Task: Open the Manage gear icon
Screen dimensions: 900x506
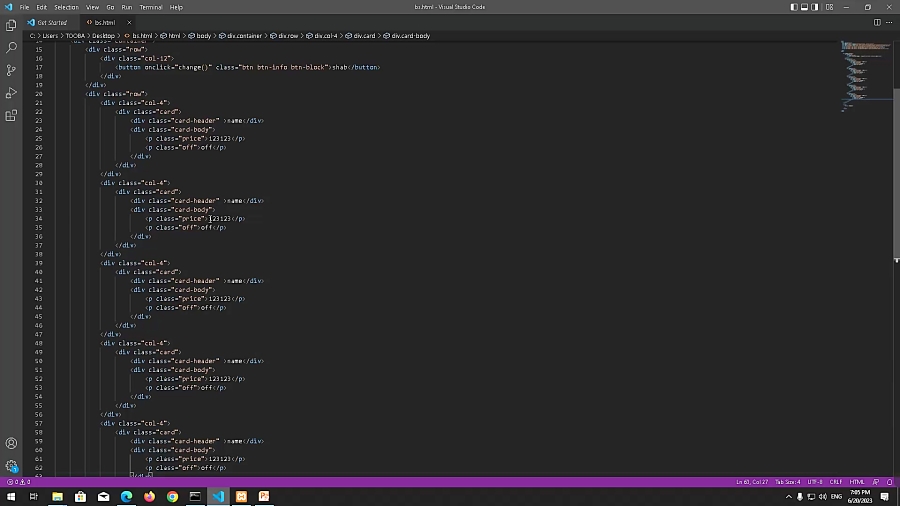Action: click(x=12, y=466)
